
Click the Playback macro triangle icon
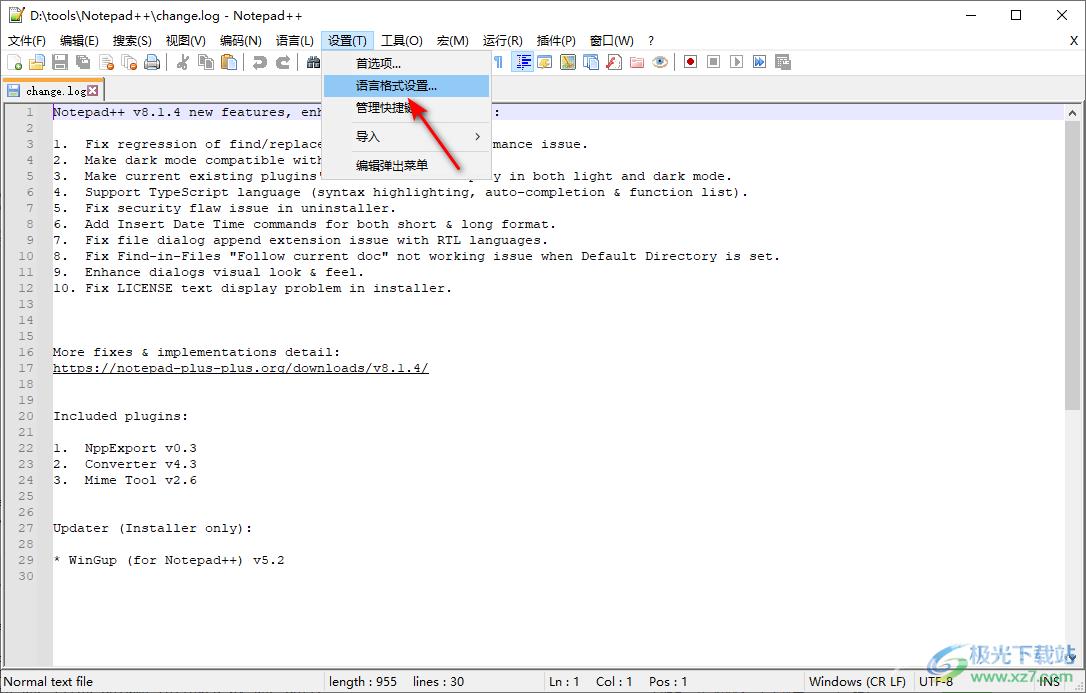(x=737, y=62)
